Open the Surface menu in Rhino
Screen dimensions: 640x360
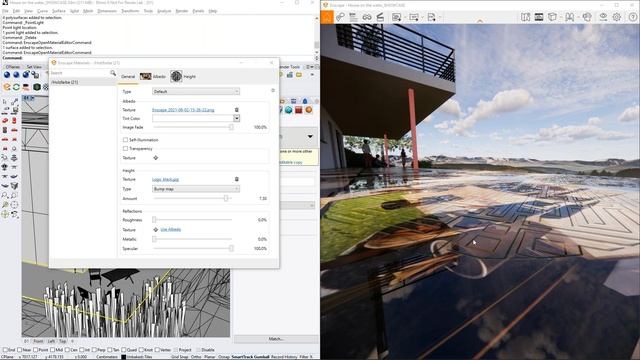tap(59, 11)
